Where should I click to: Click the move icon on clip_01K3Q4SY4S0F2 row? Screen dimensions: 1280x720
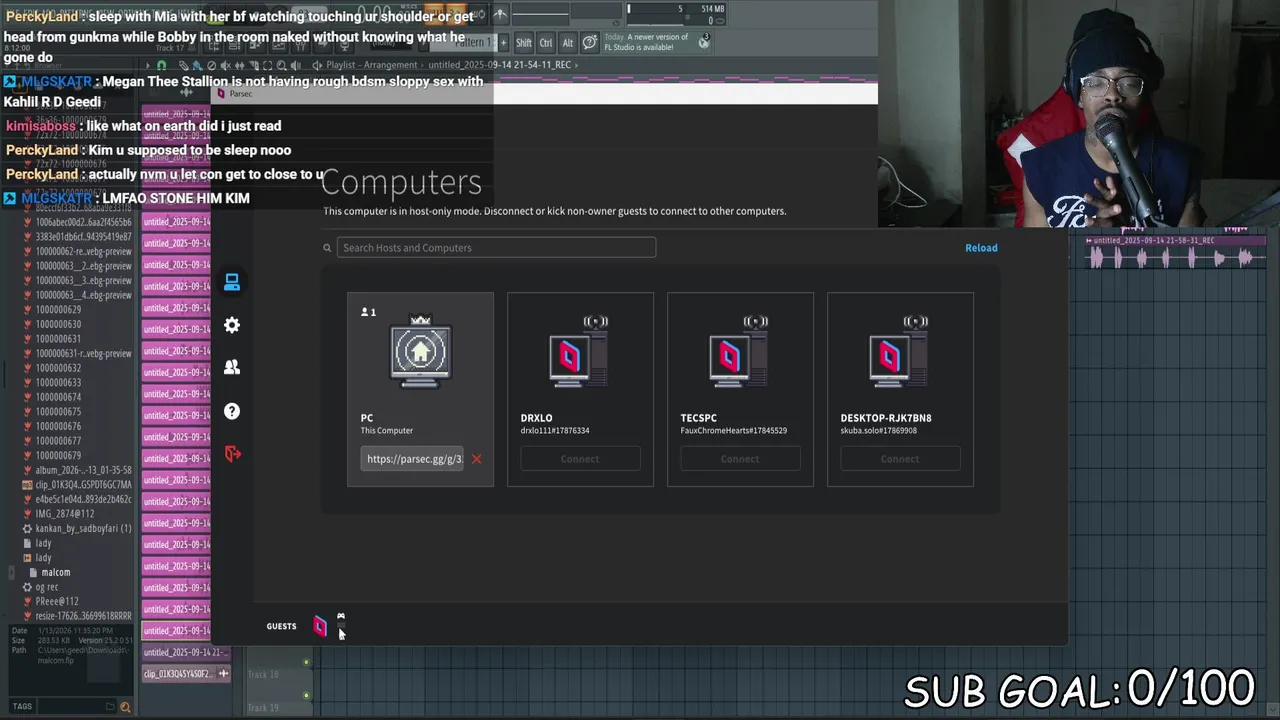pyautogui.click(x=223, y=674)
